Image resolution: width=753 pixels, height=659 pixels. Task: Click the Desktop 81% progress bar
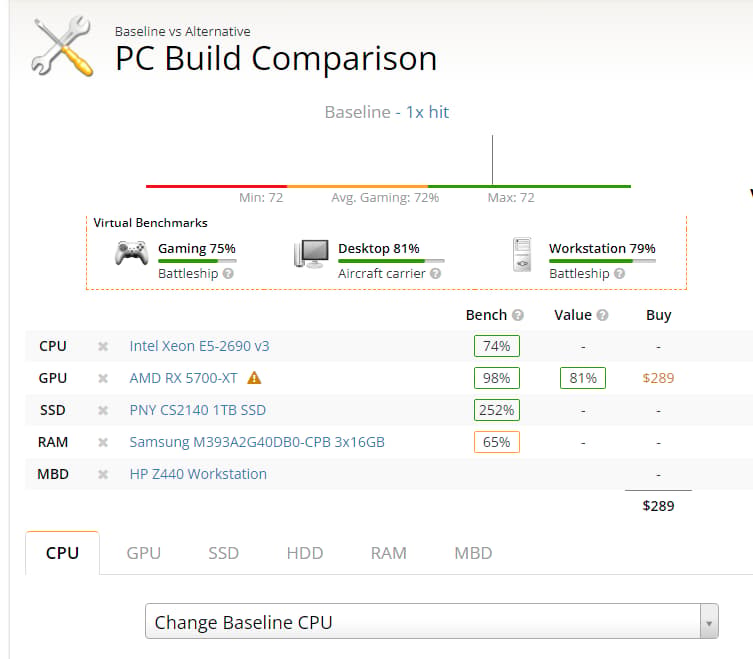[391, 261]
